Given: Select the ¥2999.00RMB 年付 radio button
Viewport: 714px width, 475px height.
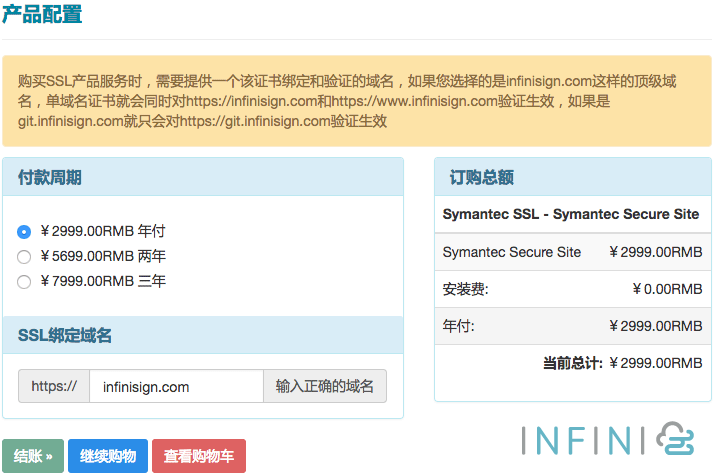Looking at the screenshot, I should click(25, 232).
